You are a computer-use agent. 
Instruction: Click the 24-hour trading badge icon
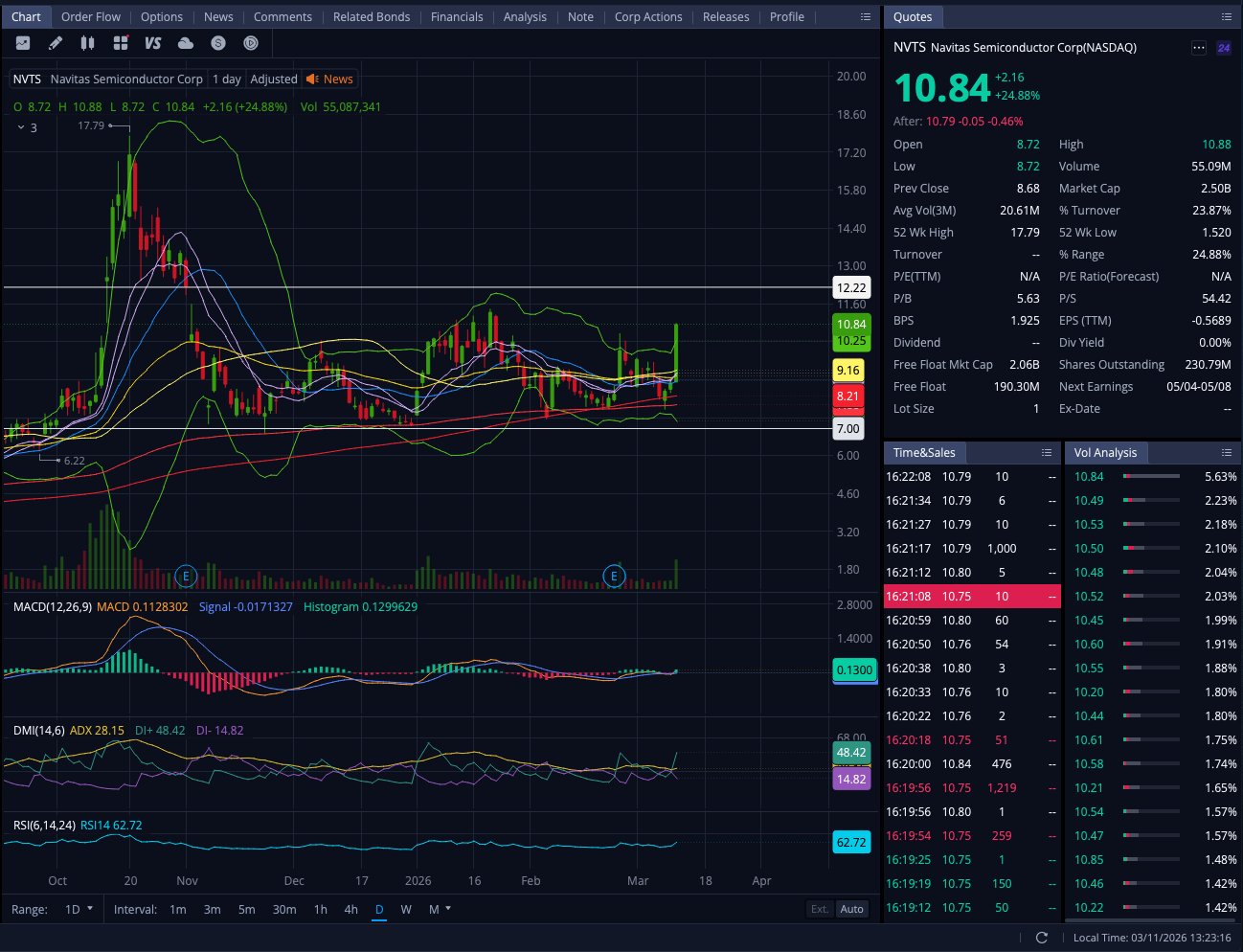(1224, 48)
